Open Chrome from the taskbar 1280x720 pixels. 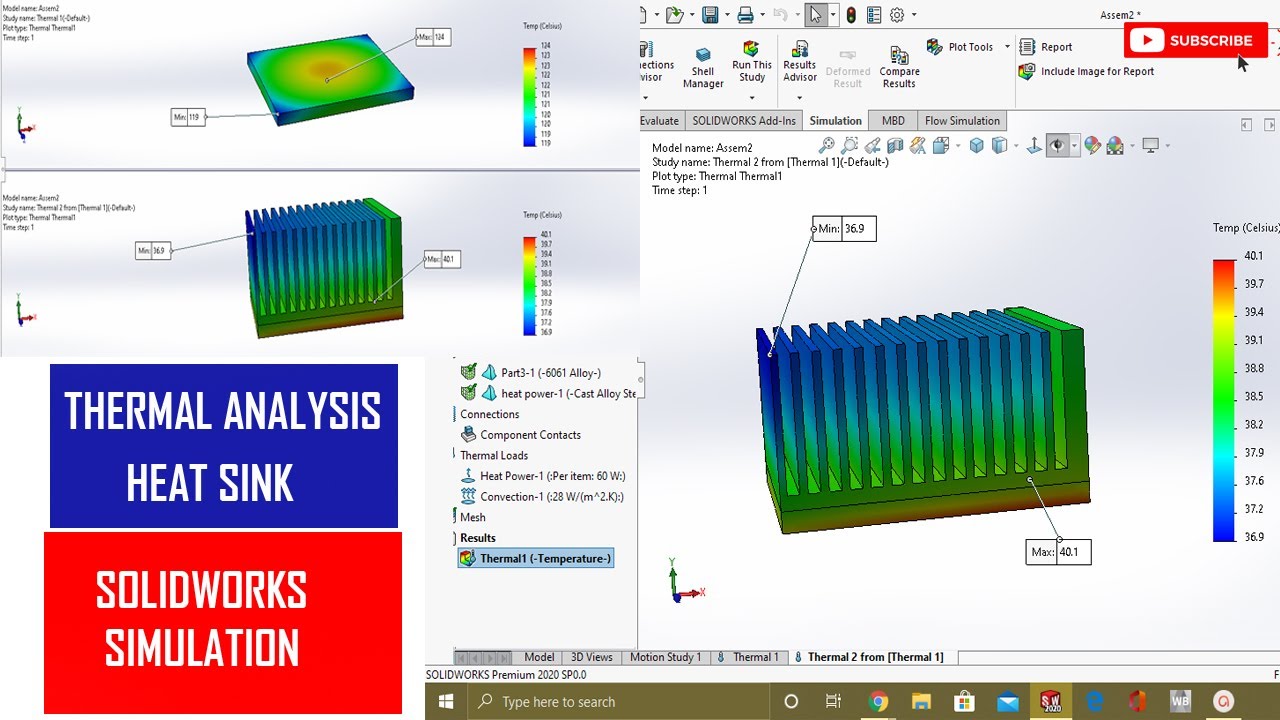pyautogui.click(x=878, y=701)
